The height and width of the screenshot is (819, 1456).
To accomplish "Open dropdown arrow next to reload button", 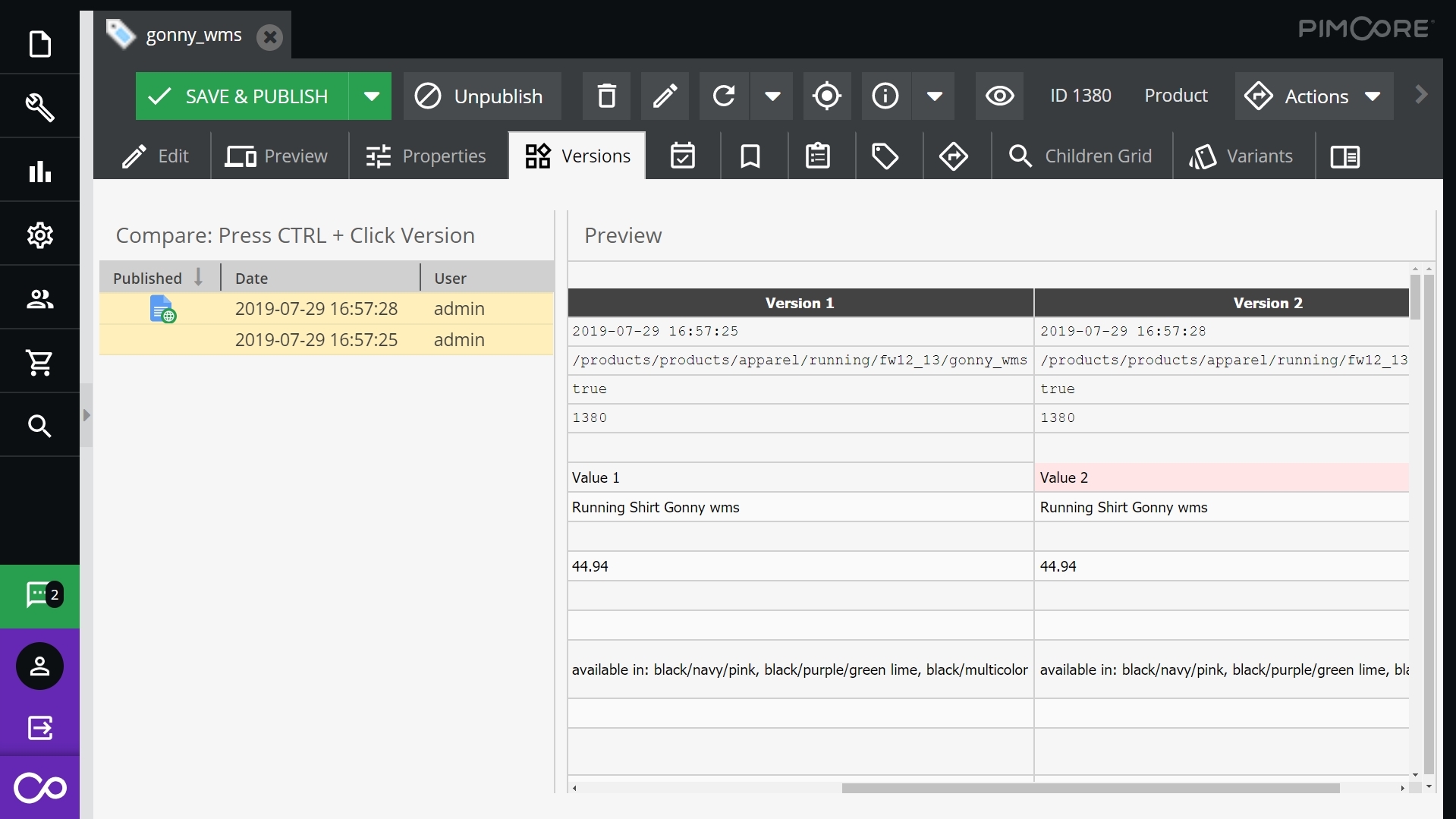I will (x=772, y=96).
